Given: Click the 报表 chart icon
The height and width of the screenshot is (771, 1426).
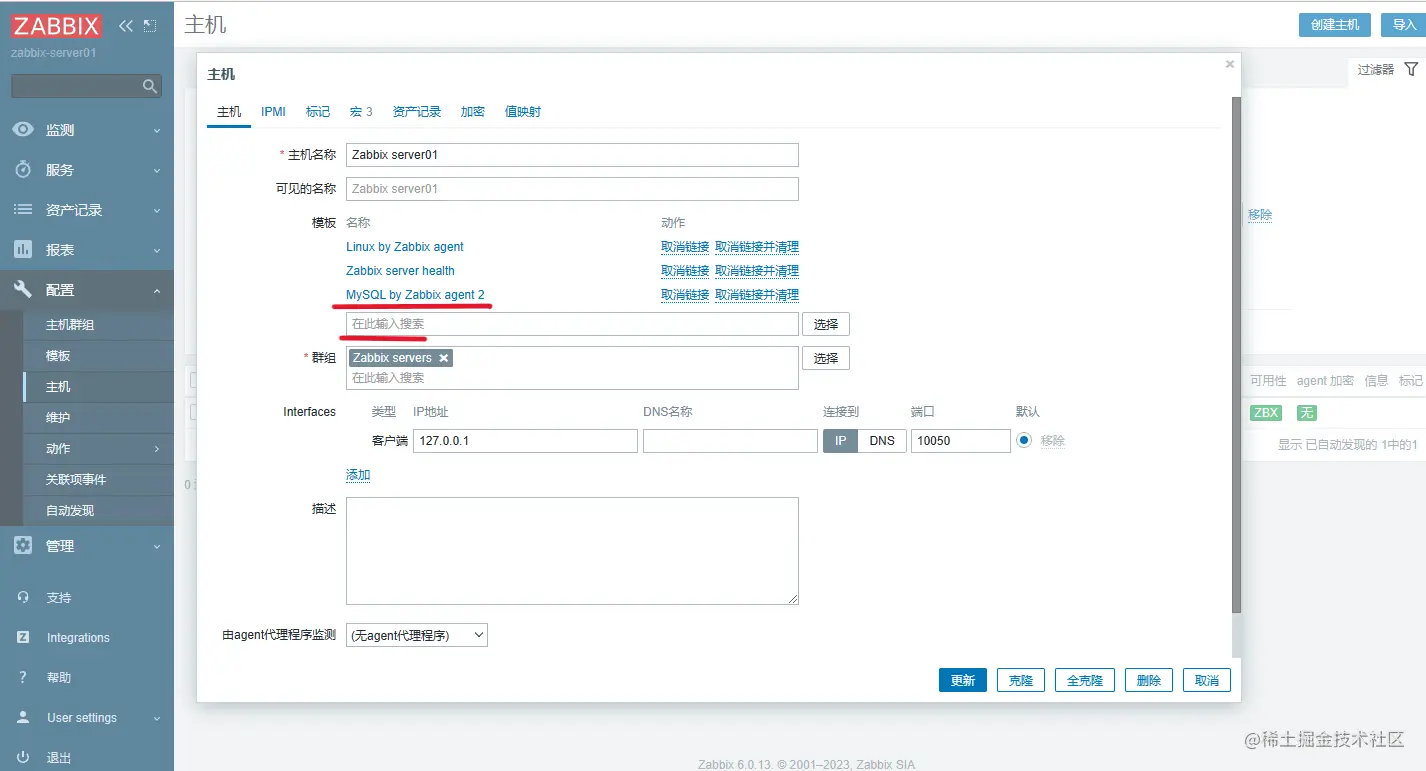Looking at the screenshot, I should point(23,250).
